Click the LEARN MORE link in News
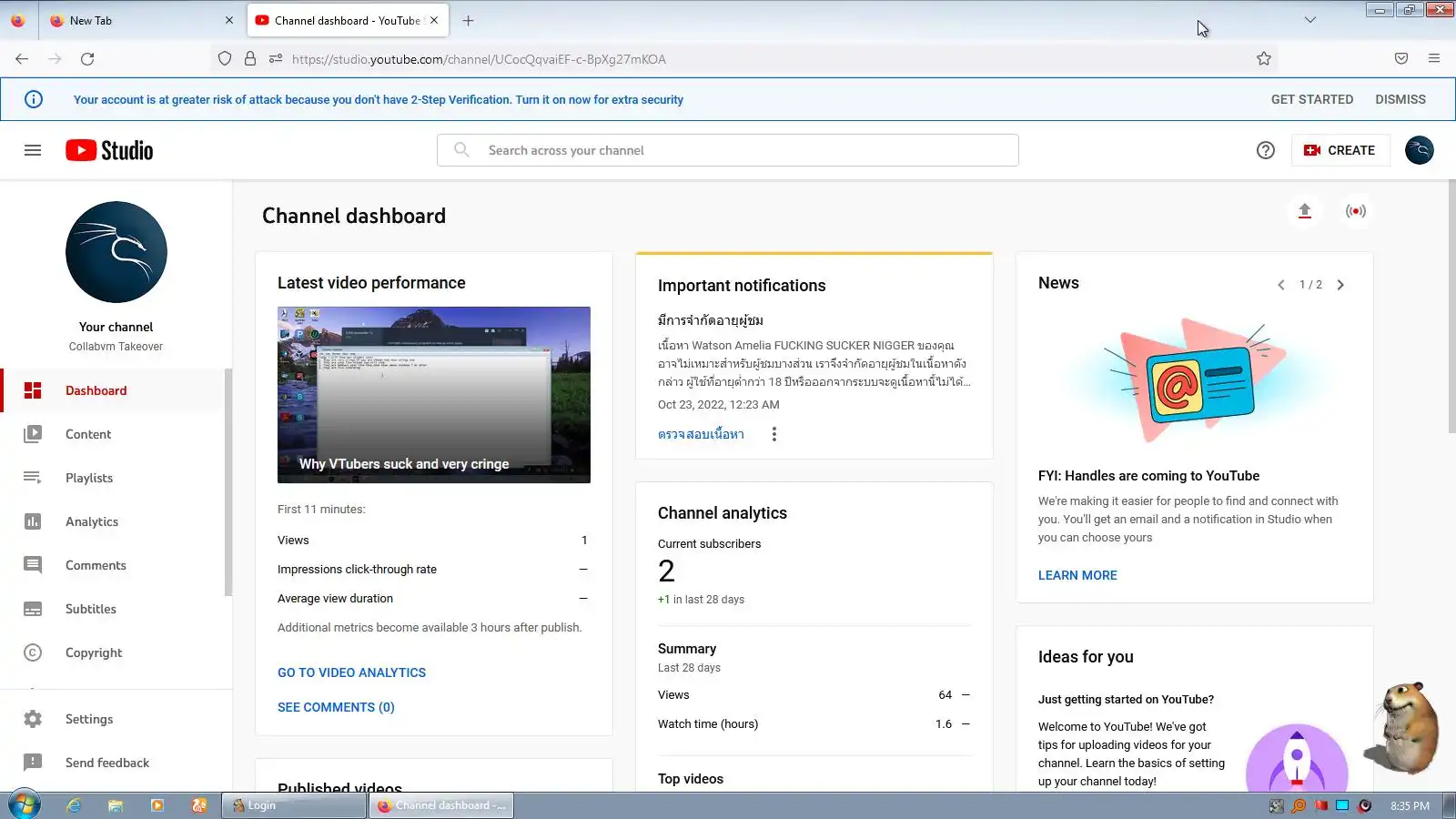The height and width of the screenshot is (819, 1456). [x=1077, y=575]
